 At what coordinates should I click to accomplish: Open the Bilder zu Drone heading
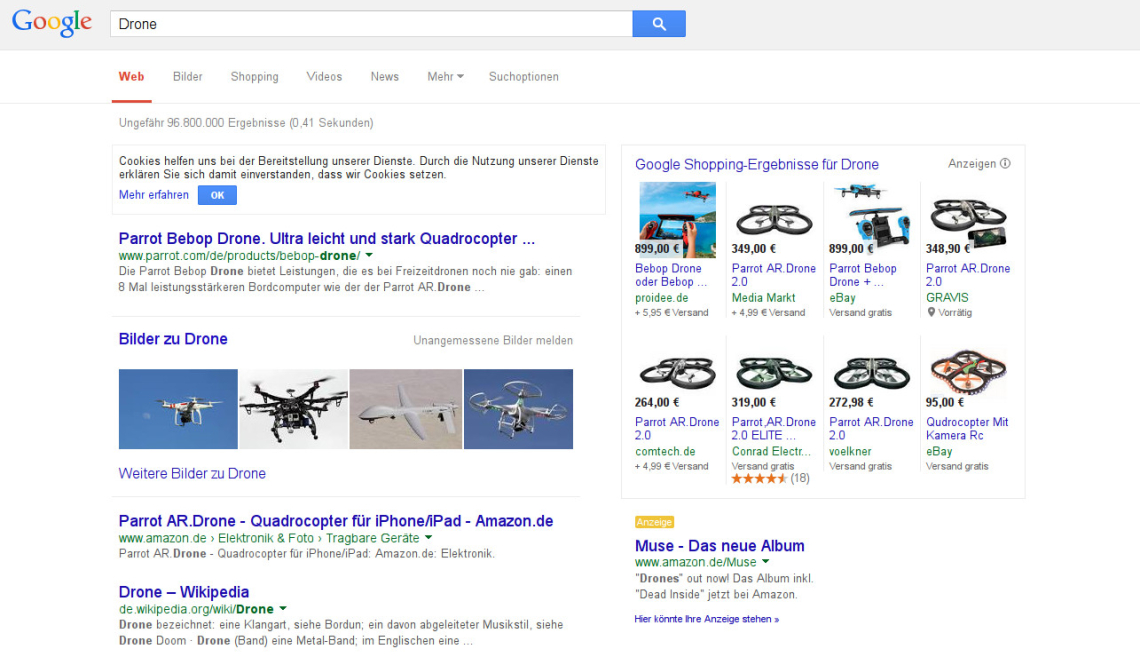tap(173, 339)
